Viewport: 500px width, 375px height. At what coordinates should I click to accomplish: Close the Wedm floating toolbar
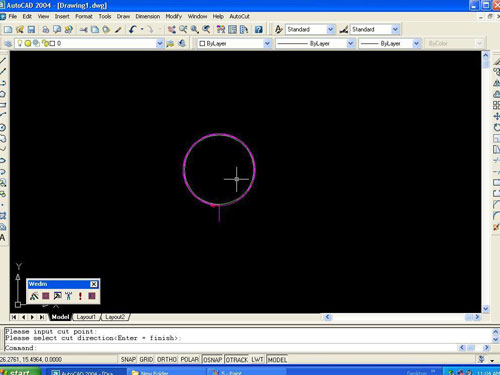click(x=94, y=284)
